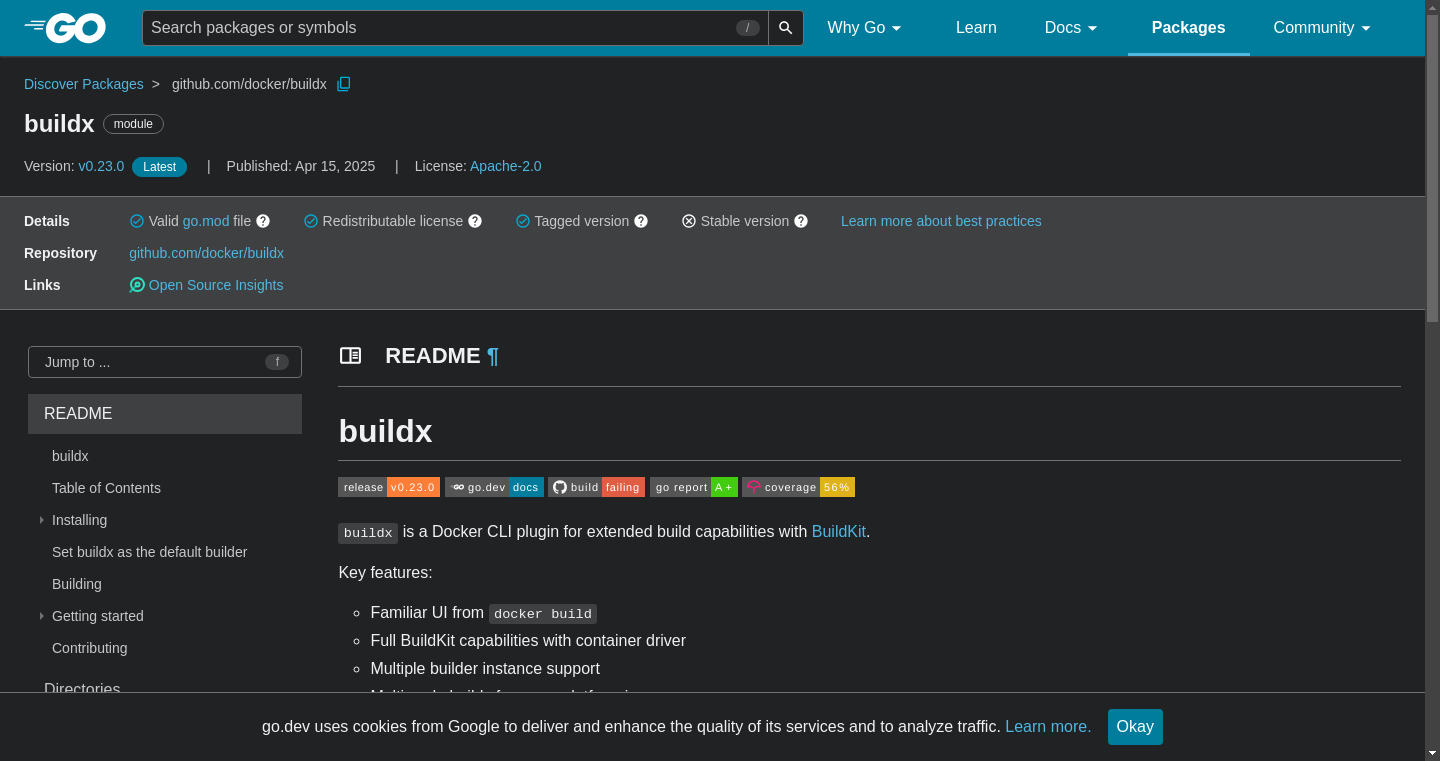The height and width of the screenshot is (761, 1440).
Task: Click the v0.23.0 version link
Action: [101, 166]
